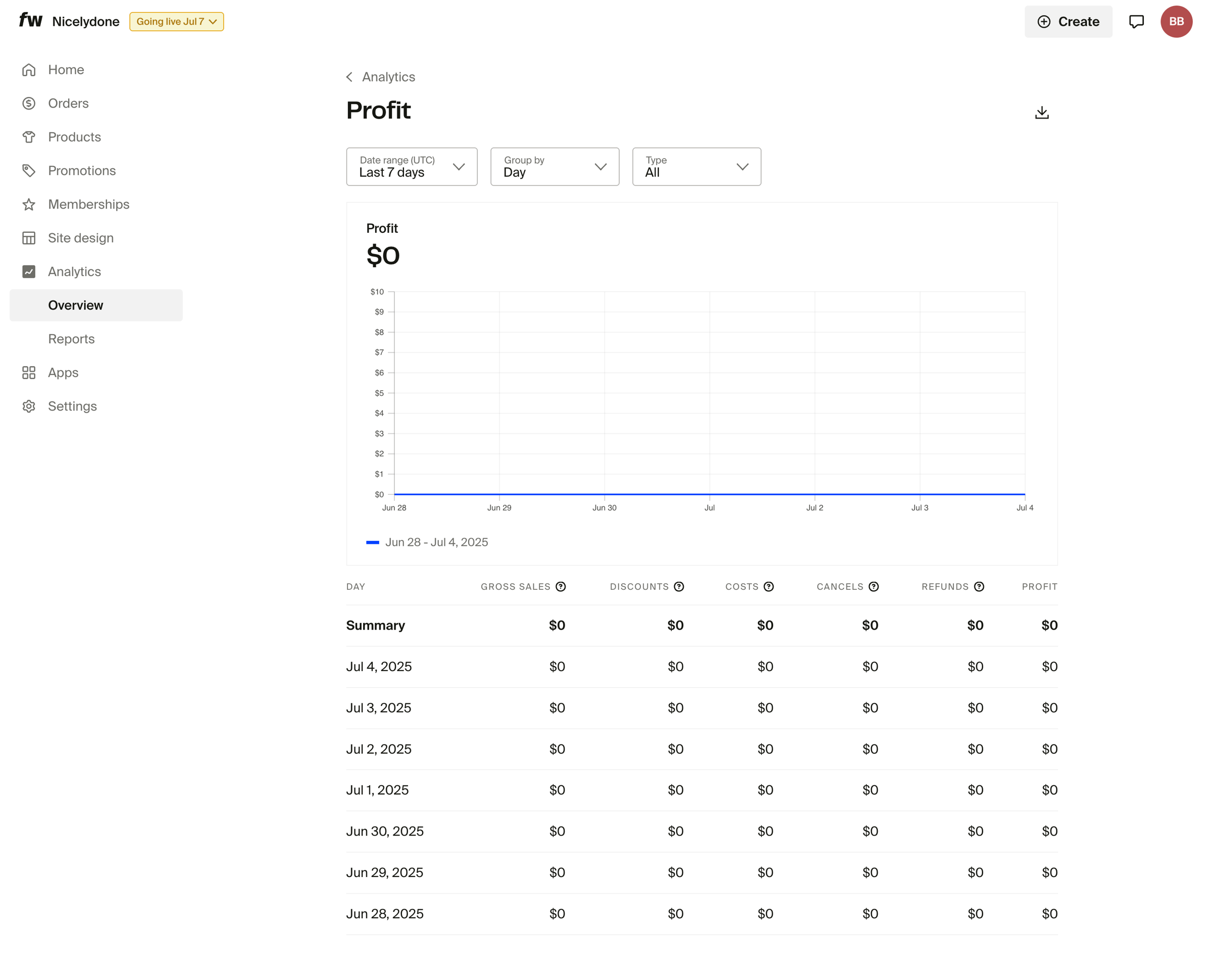Viewport: 1212px width, 980px height.
Task: Select the Jul 2, 2025 row
Action: 701,749
